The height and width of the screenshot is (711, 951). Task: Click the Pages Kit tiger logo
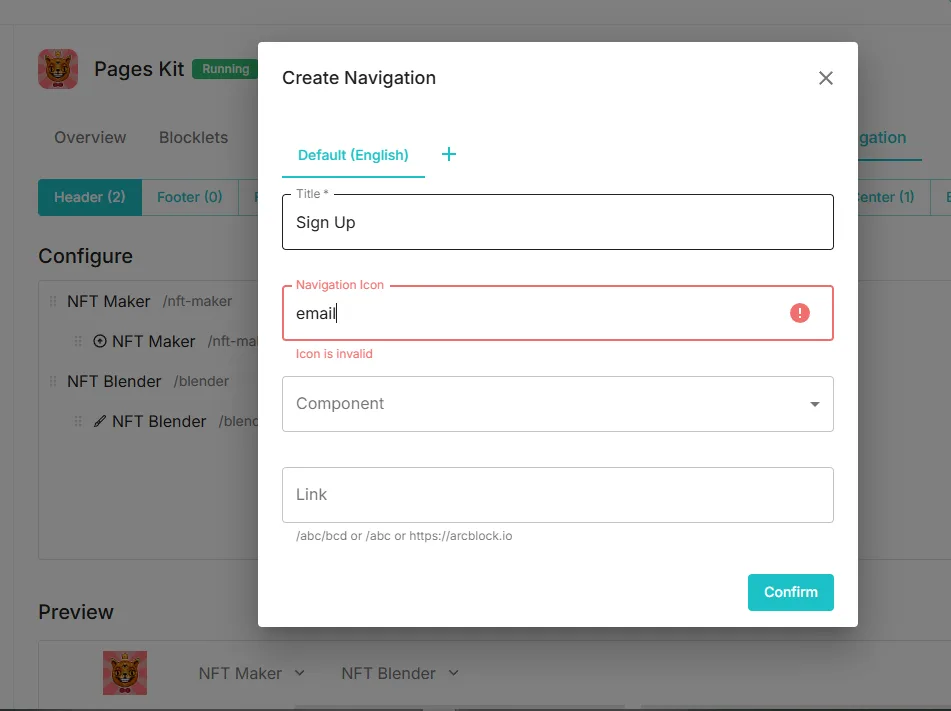coord(58,69)
